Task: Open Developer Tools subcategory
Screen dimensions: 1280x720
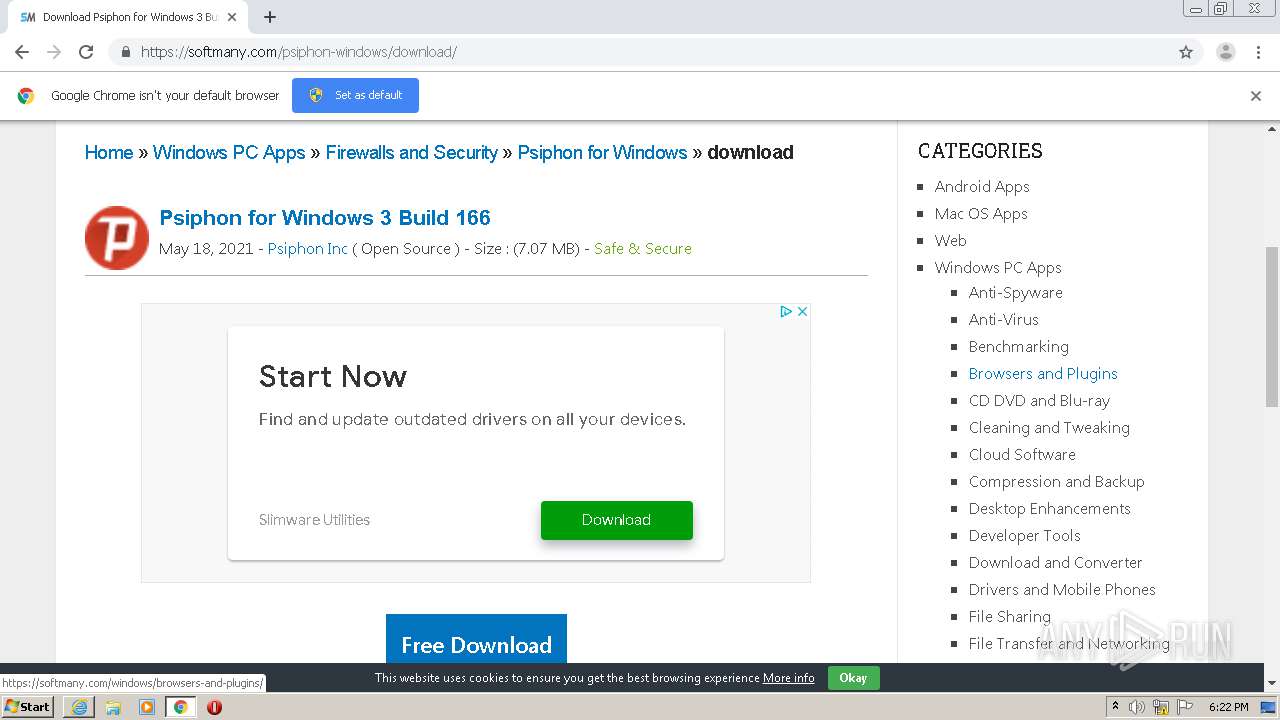Action: click(x=1024, y=536)
